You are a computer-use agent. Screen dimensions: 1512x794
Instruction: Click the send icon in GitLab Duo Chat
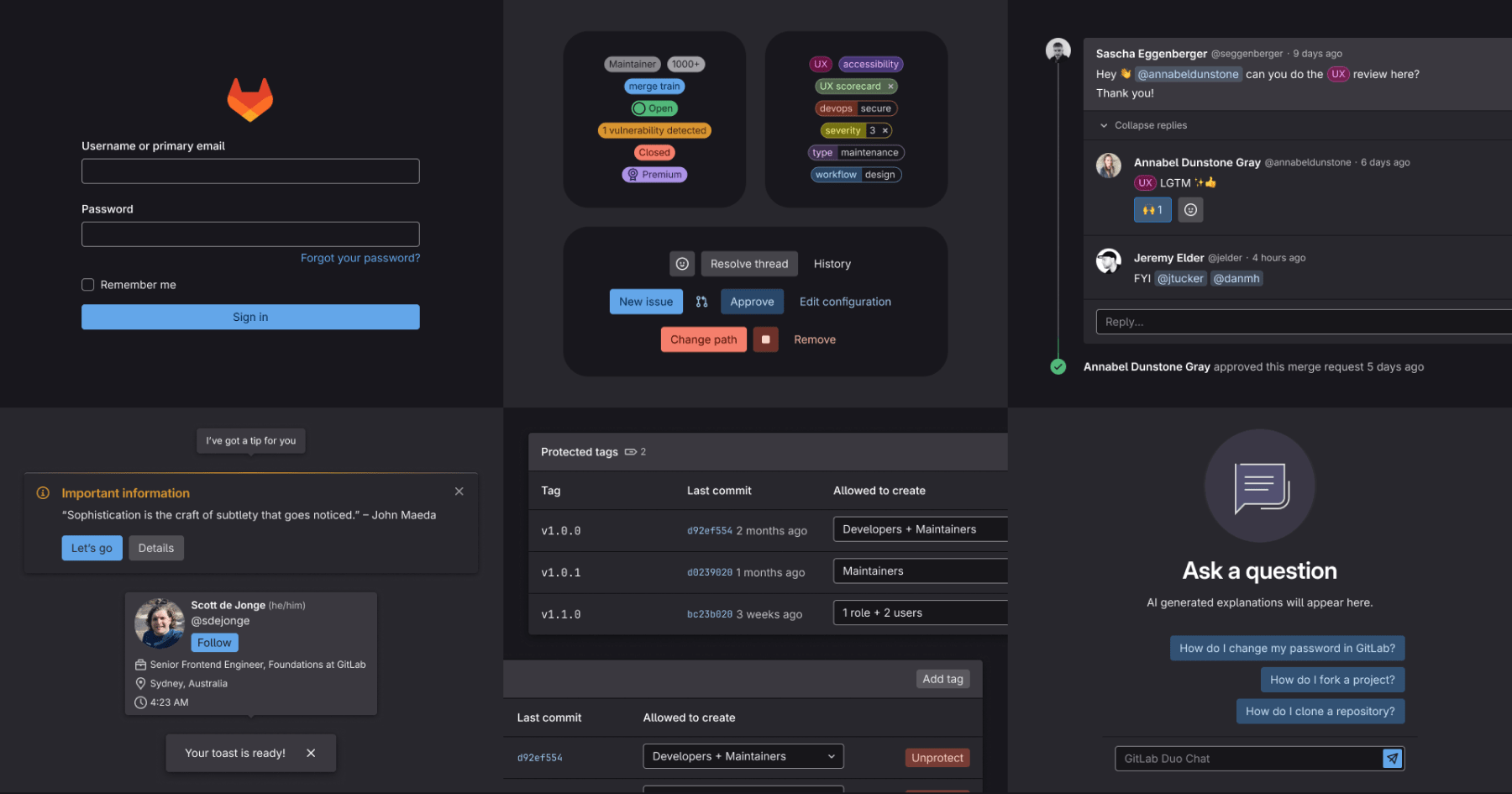[1392, 758]
